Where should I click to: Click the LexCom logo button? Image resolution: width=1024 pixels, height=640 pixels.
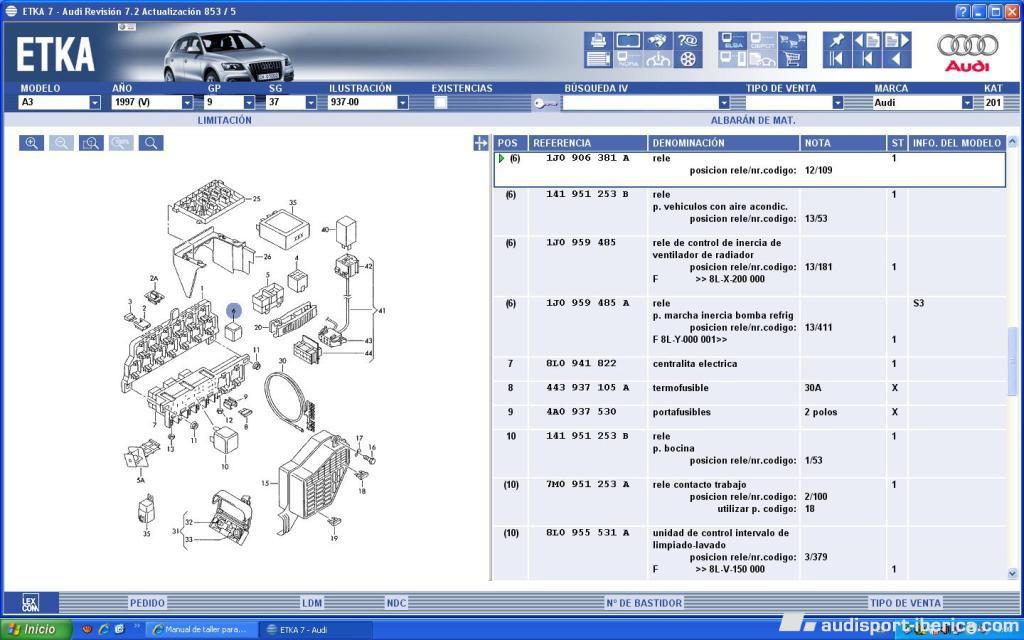tap(31, 602)
